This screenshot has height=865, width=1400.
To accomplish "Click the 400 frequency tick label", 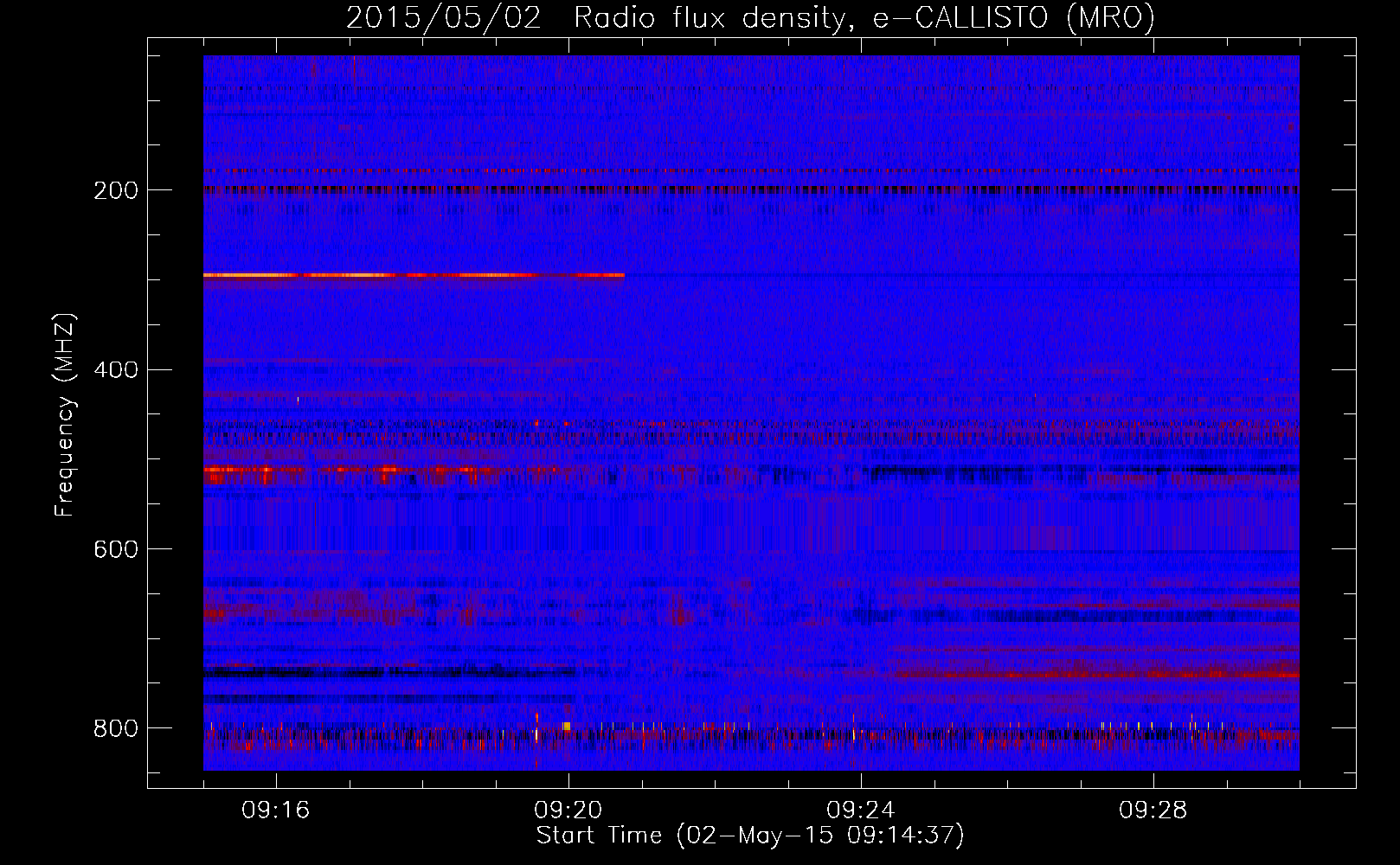I will coord(116,370).
